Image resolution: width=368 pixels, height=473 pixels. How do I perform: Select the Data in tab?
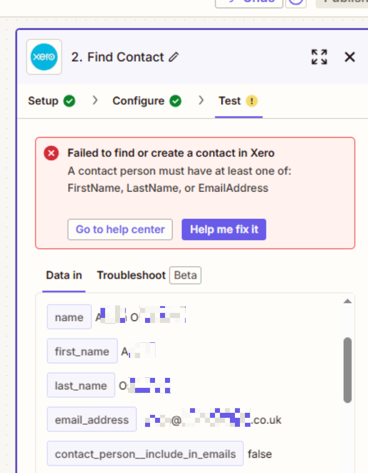tap(64, 275)
